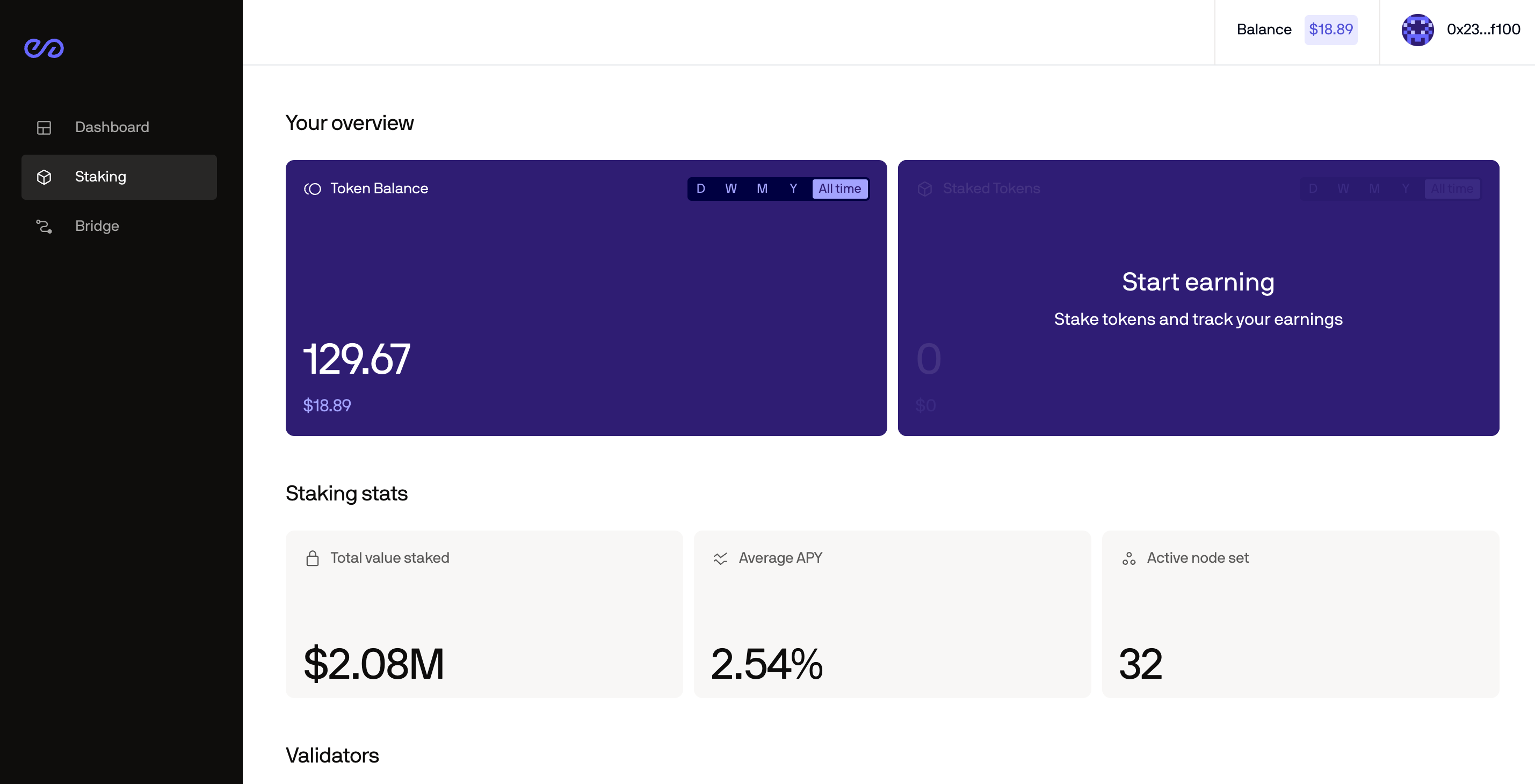Image resolution: width=1535 pixels, height=784 pixels.
Task: Click the Average APY trend icon
Action: coord(720,558)
